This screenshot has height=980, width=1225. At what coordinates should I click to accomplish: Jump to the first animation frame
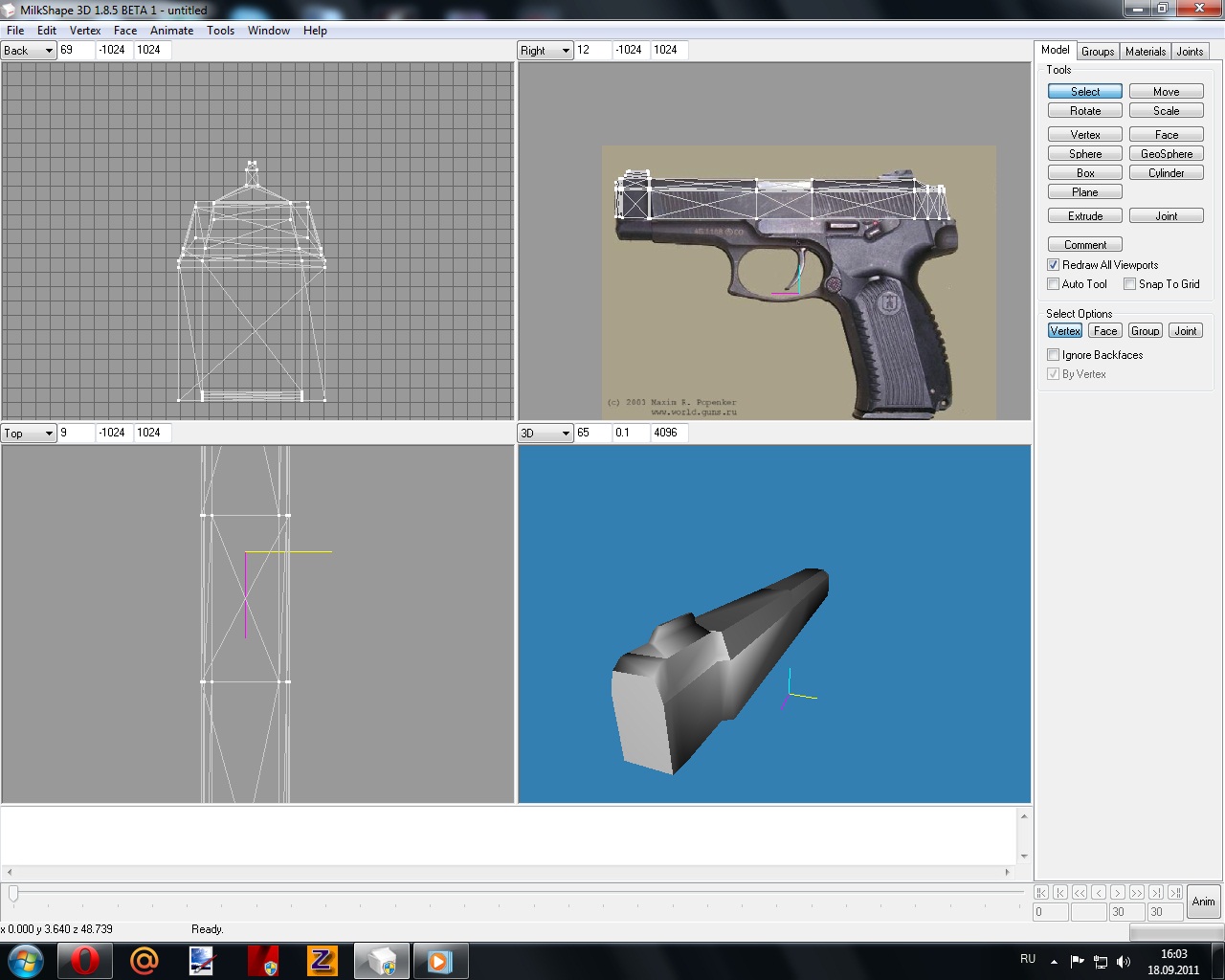[x=1041, y=892]
